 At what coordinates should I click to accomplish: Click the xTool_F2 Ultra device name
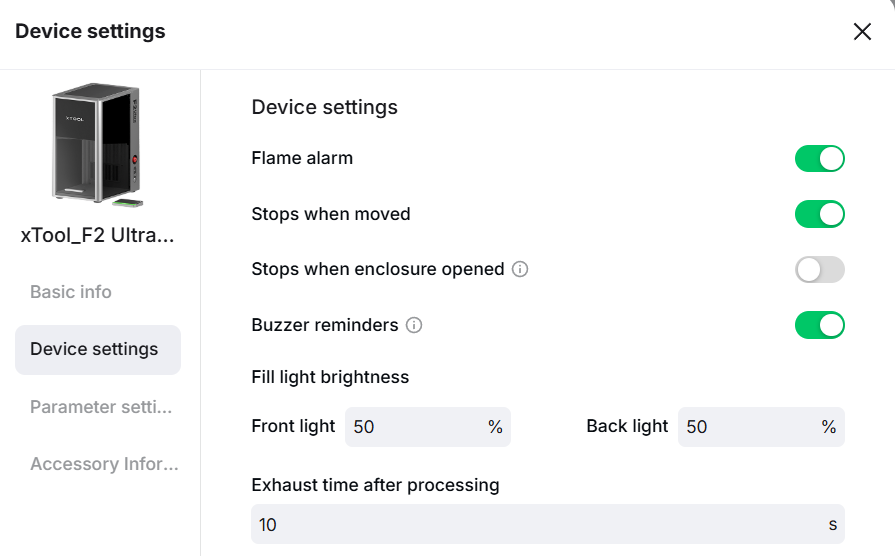[98, 237]
